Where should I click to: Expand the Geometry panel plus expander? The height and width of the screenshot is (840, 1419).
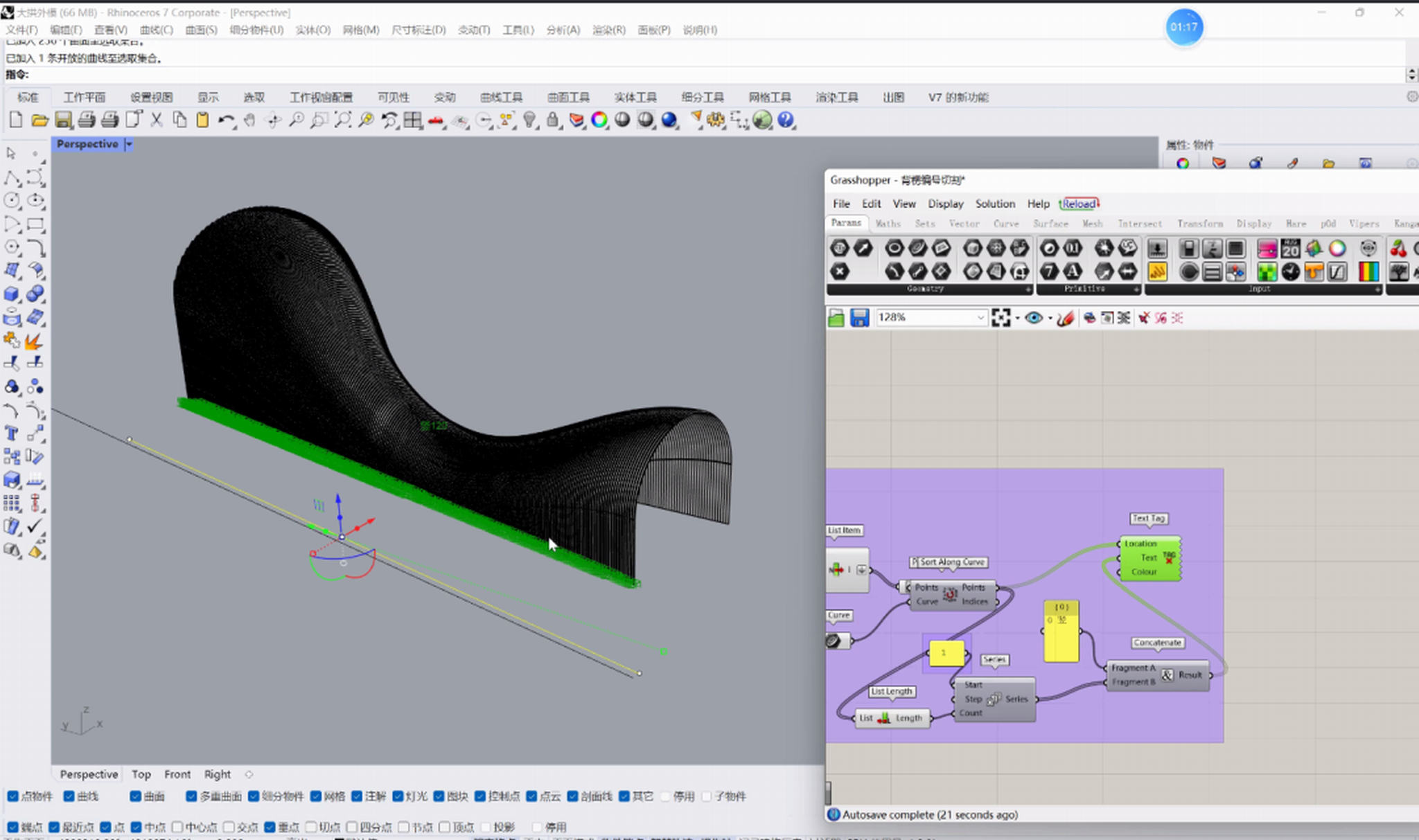[1028, 289]
